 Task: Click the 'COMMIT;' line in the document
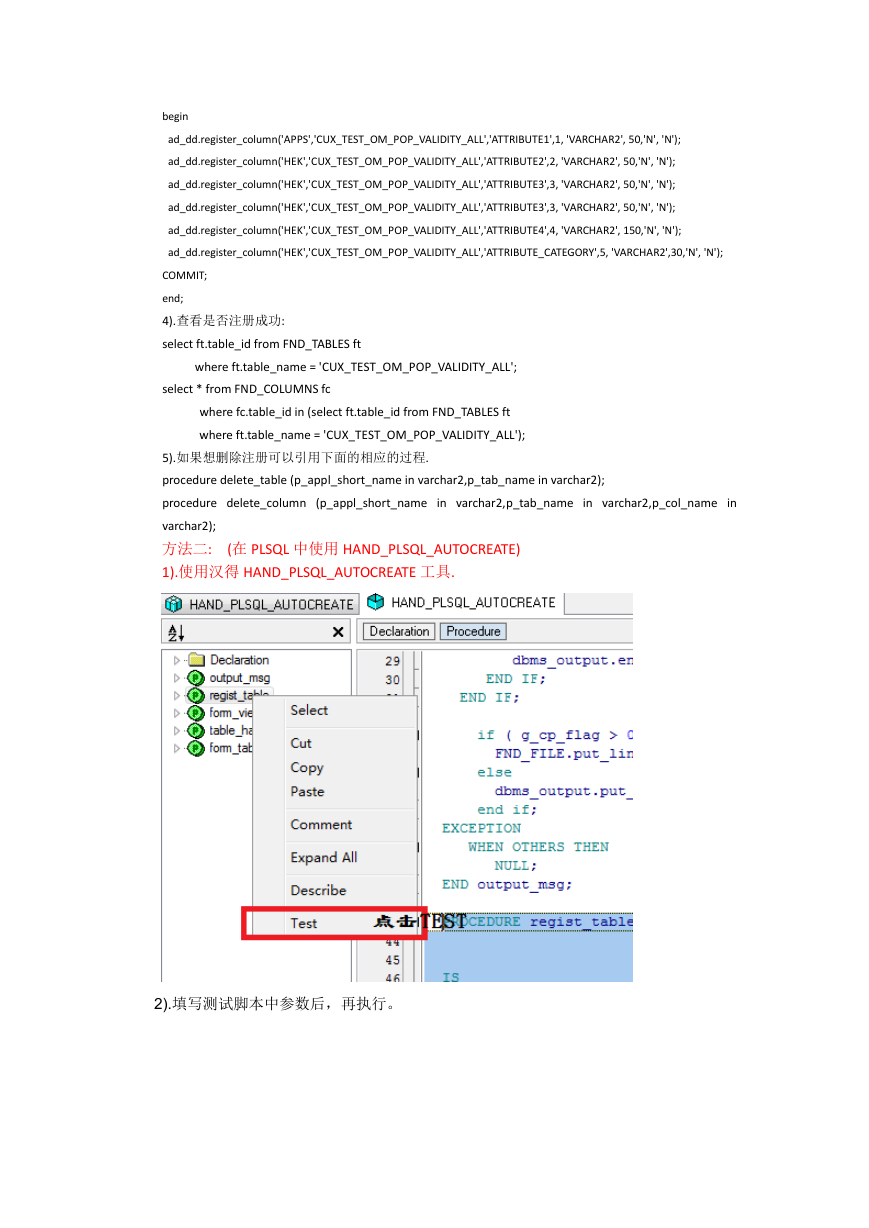coord(185,275)
